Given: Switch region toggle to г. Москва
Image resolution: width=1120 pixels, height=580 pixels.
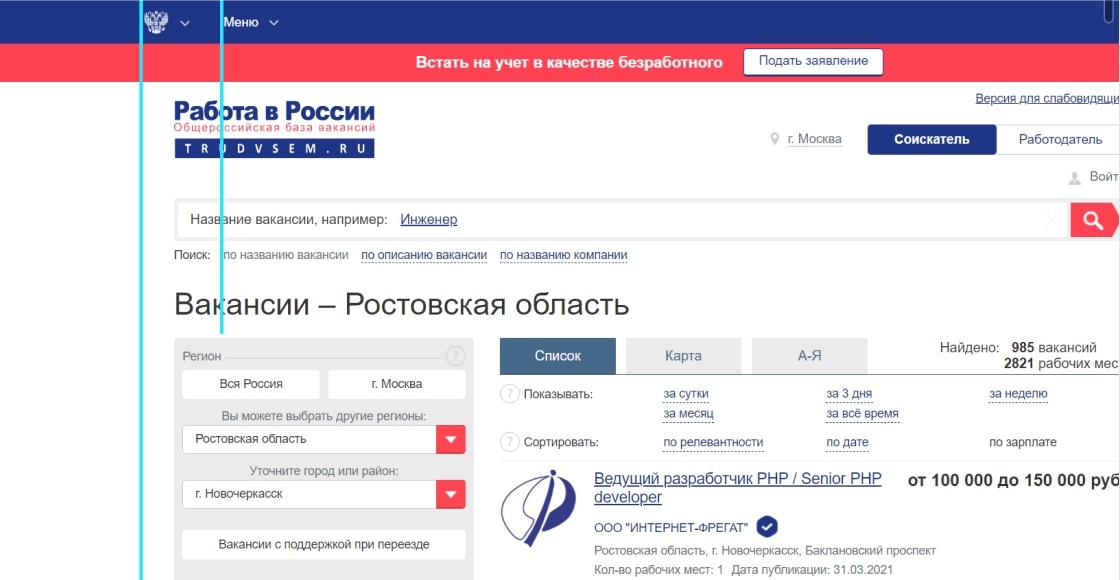Looking at the screenshot, I should (395, 384).
